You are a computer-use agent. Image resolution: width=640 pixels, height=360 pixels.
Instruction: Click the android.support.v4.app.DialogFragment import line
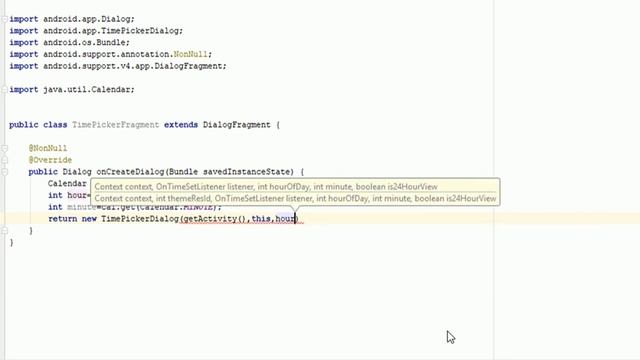[x=118, y=66]
